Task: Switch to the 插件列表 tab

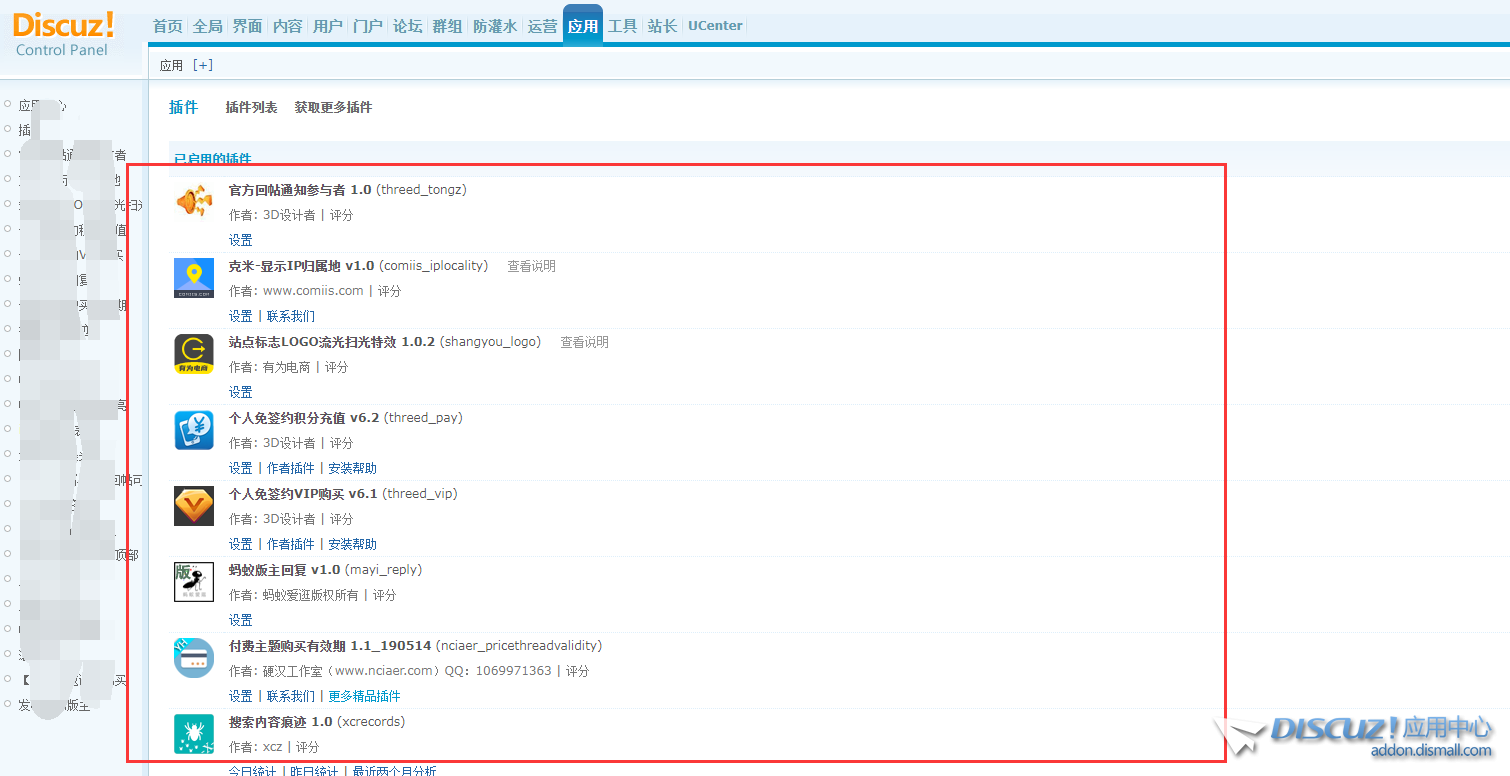Action: point(251,107)
